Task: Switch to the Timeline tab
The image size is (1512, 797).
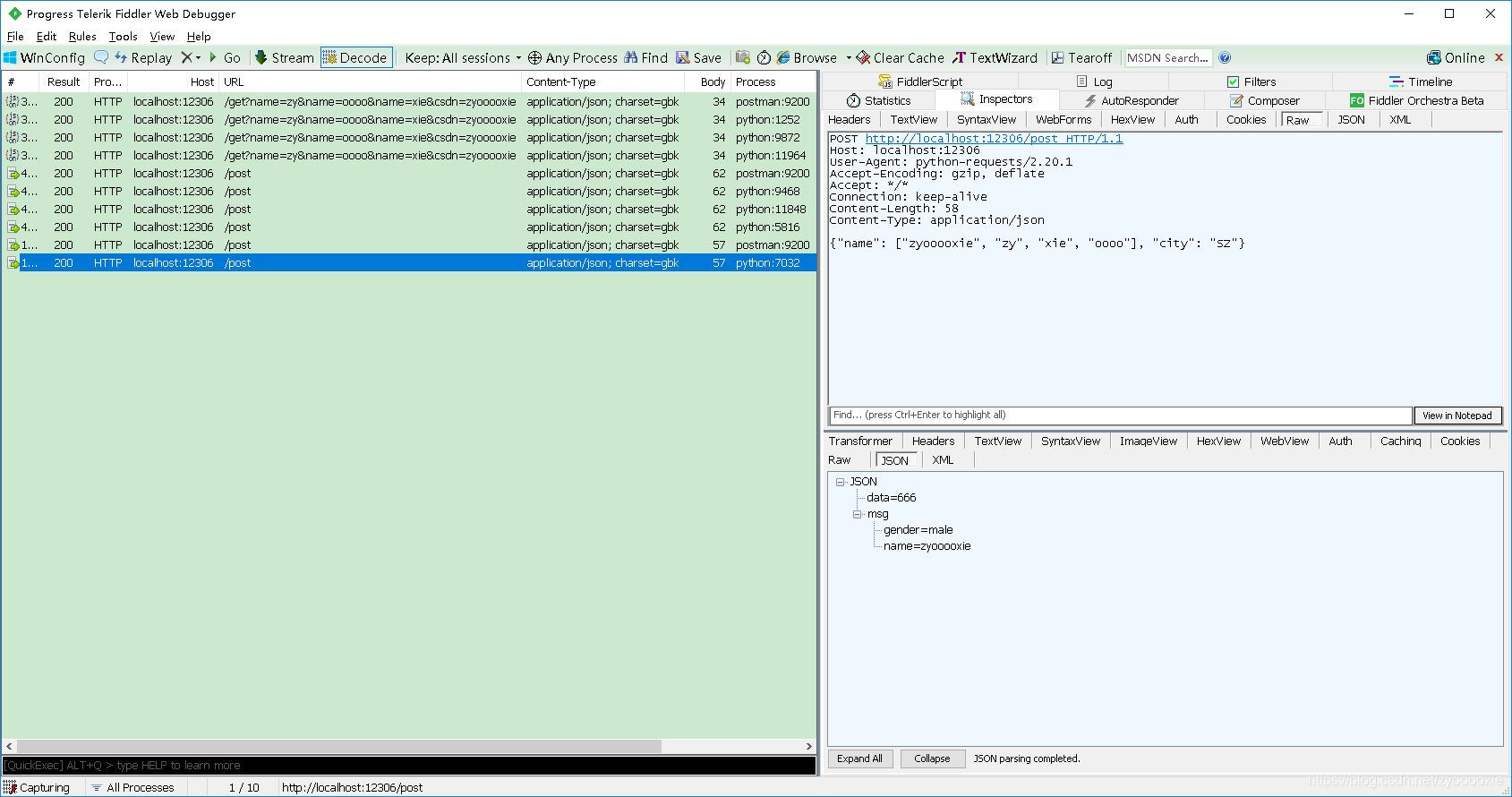Action: [x=1421, y=81]
